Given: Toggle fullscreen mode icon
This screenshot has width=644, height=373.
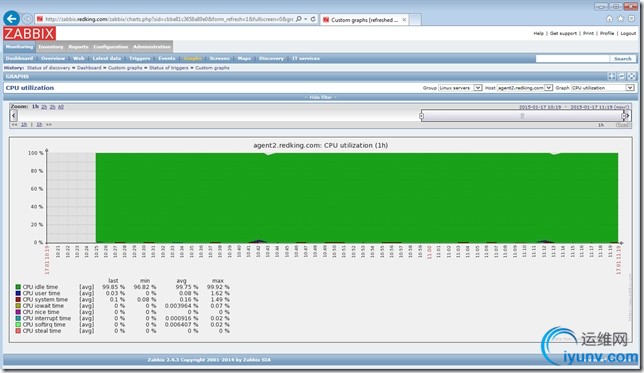Looking at the screenshot, I should [632, 76].
